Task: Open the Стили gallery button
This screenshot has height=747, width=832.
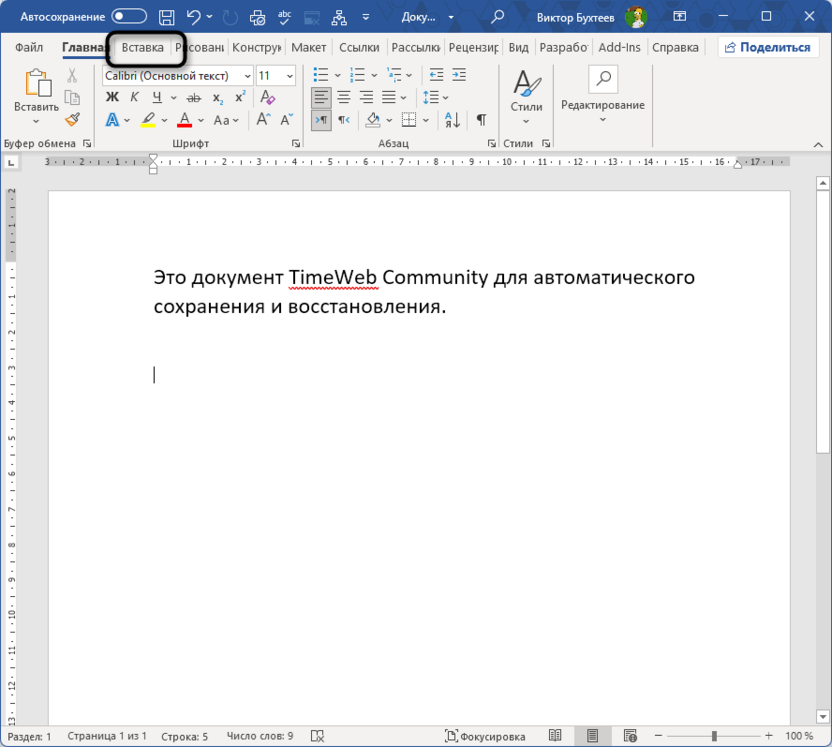Action: [526, 97]
